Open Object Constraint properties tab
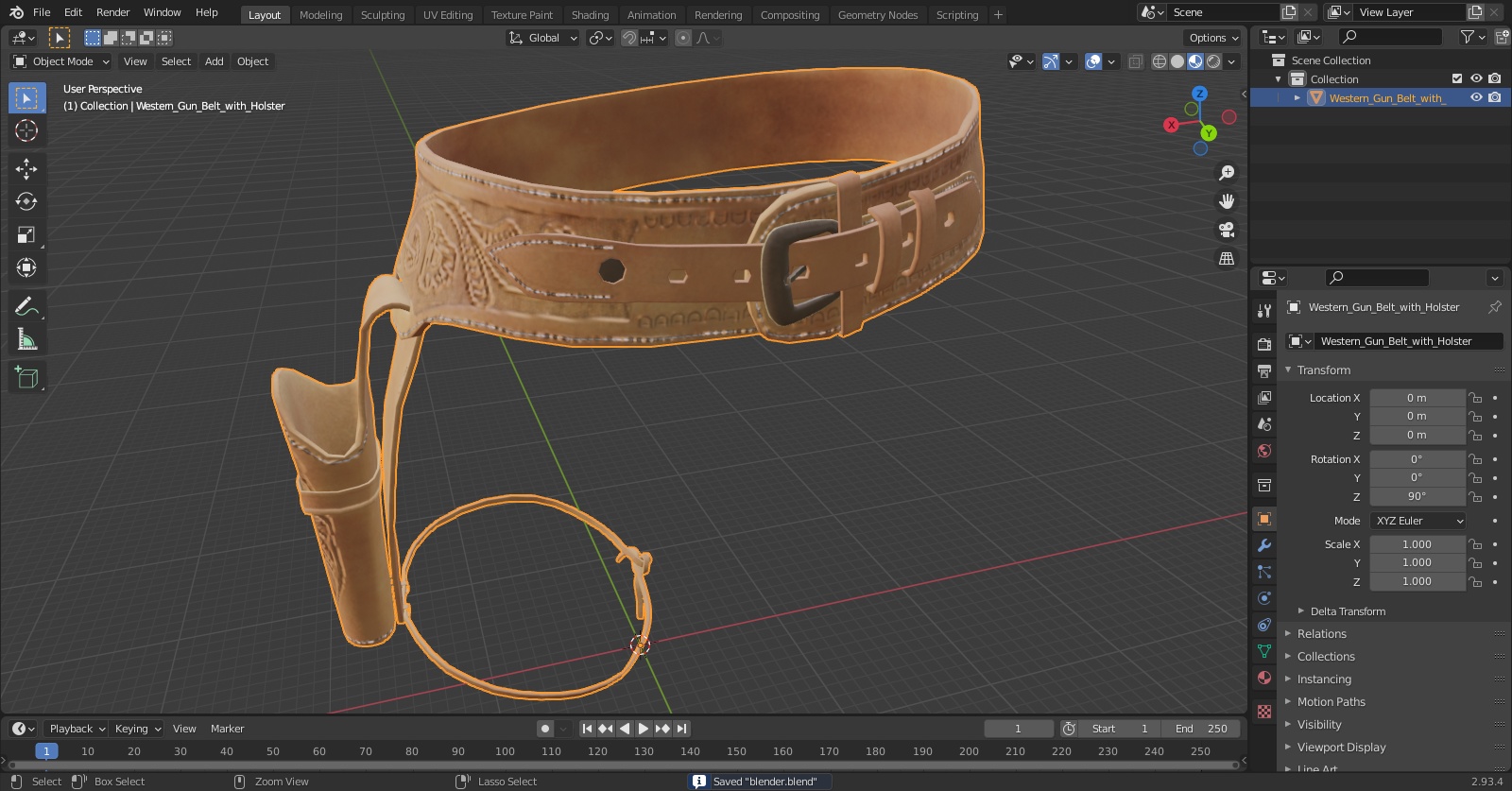The image size is (1512, 791). pos(1264,625)
